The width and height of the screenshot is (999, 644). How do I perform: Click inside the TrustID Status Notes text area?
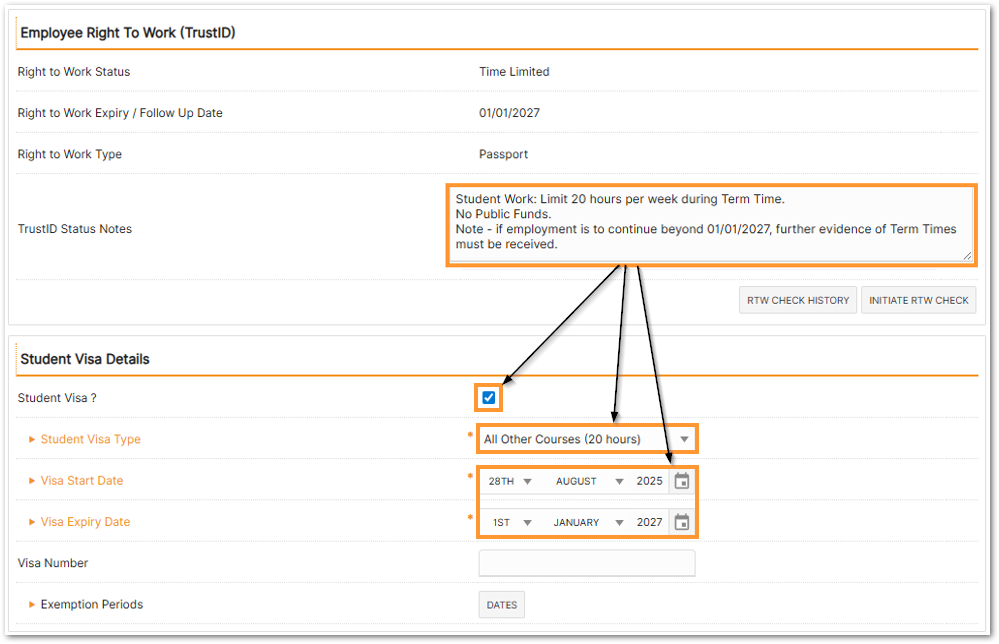[709, 224]
